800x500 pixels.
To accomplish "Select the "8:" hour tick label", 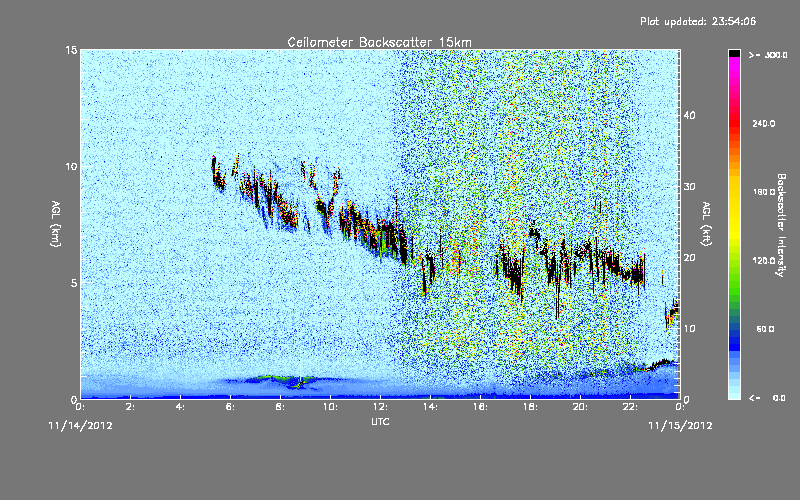I will pos(280,407).
